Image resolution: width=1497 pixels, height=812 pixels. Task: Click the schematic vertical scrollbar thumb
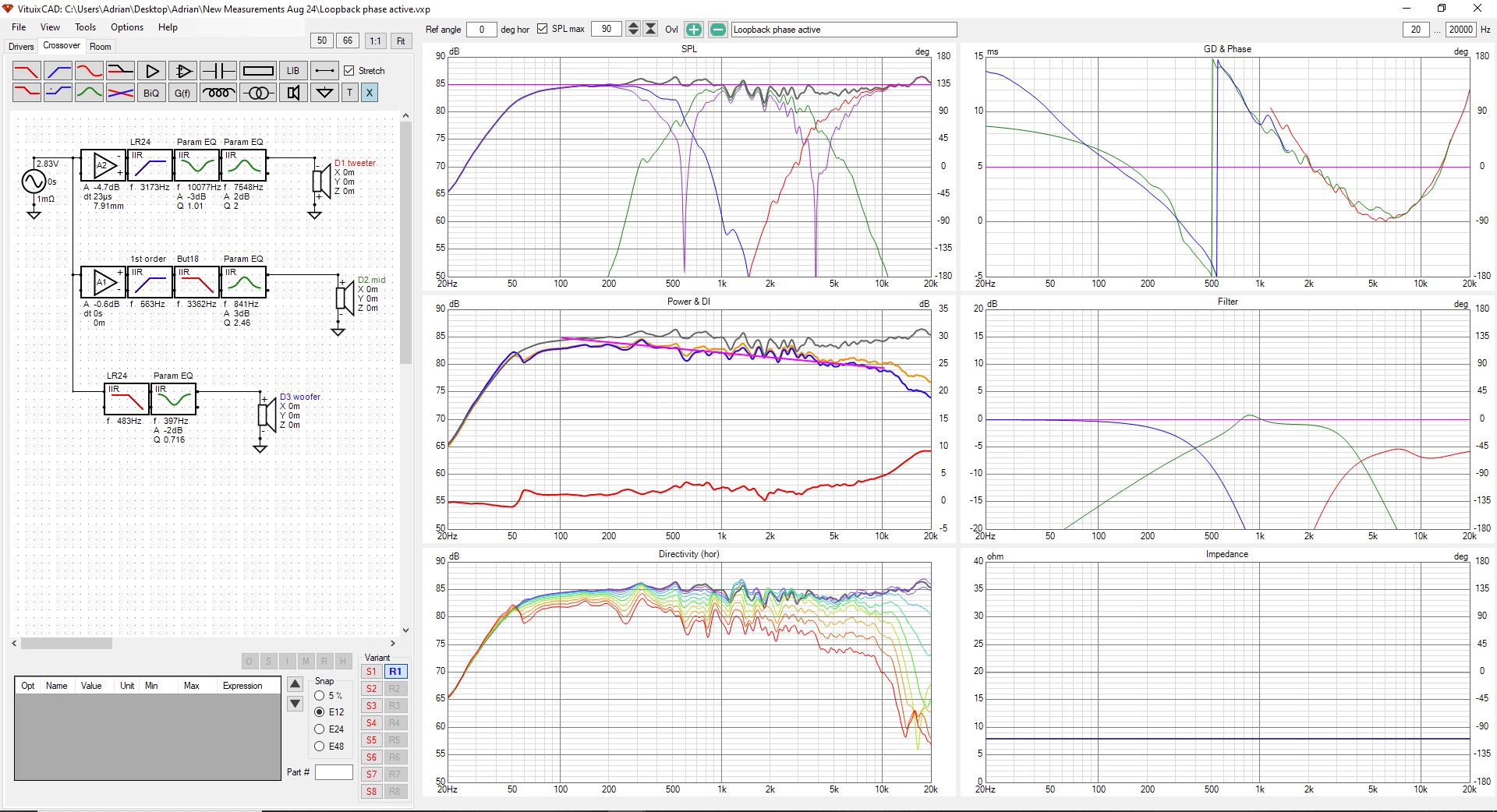pos(405,242)
